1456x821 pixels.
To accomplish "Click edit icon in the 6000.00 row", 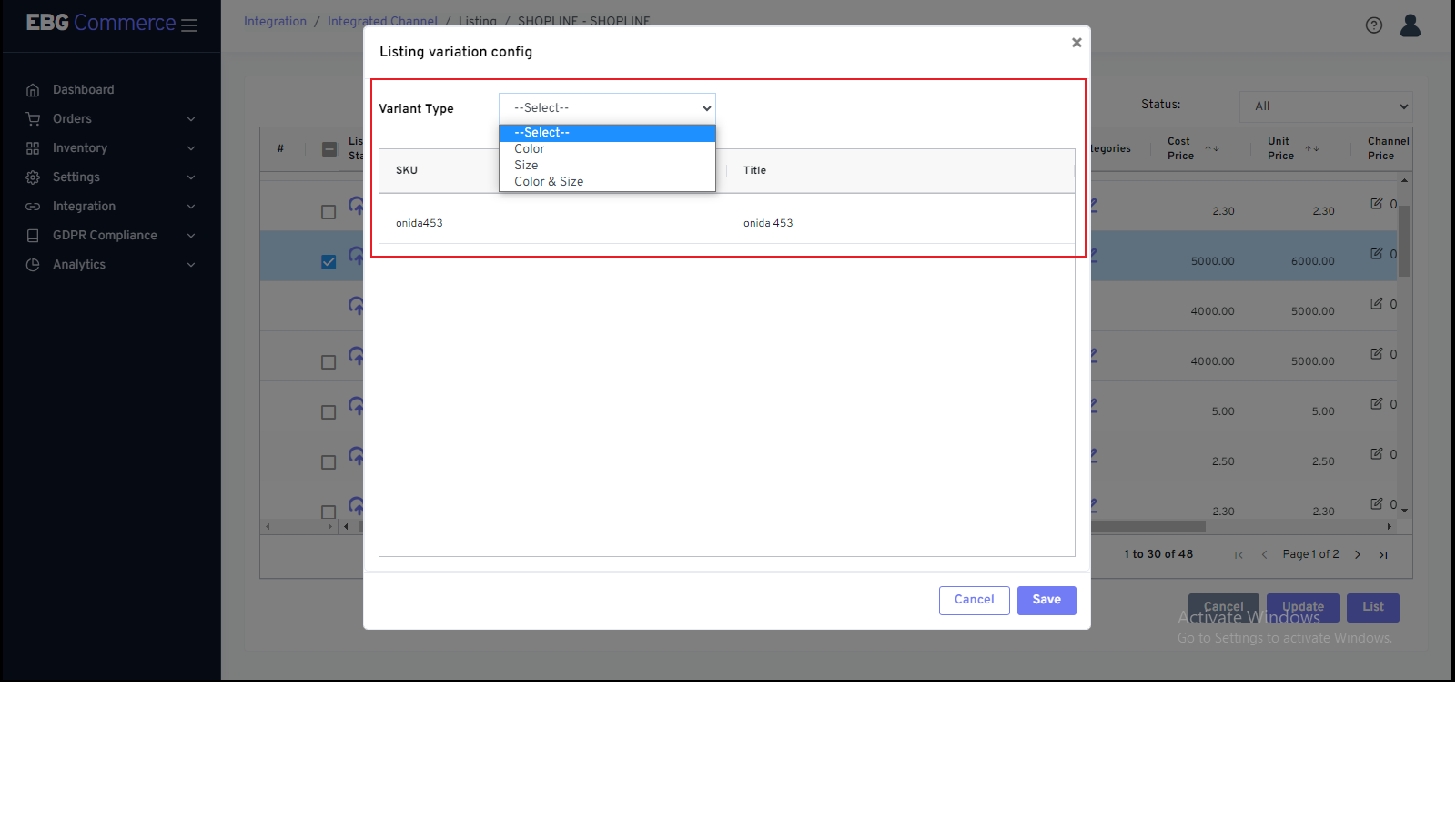I will click(1376, 254).
